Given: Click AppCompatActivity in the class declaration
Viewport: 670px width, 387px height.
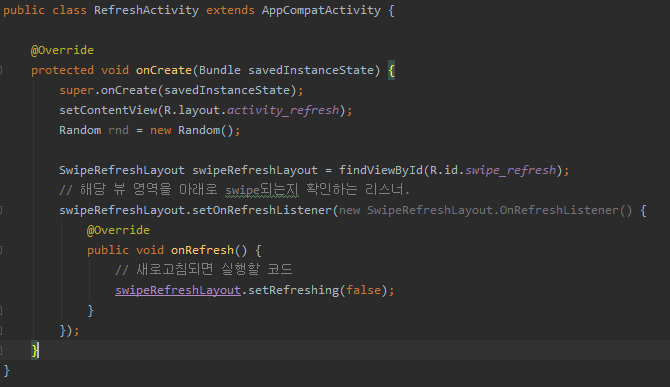Looking at the screenshot, I should pos(321,10).
